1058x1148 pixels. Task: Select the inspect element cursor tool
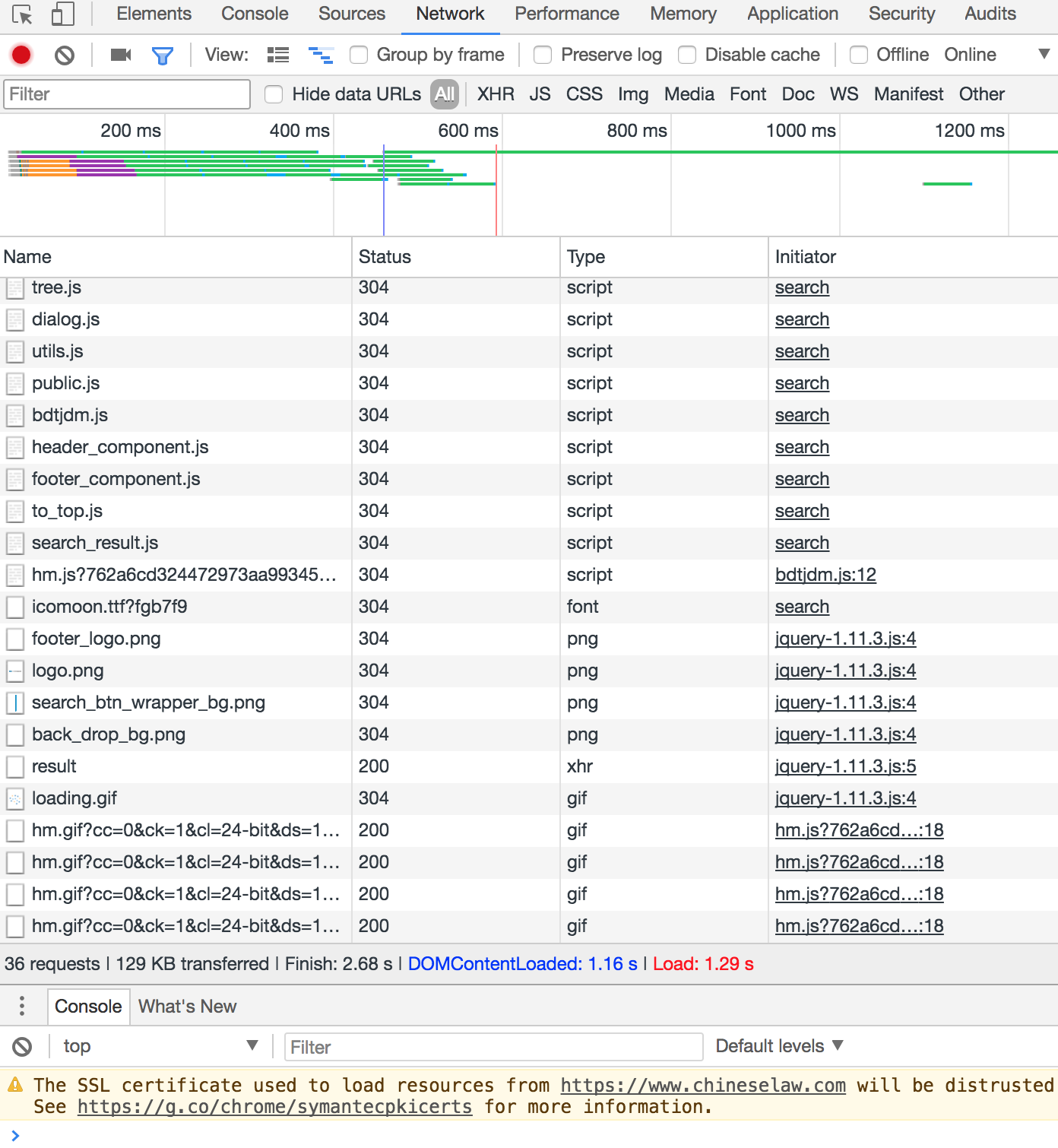24,14
